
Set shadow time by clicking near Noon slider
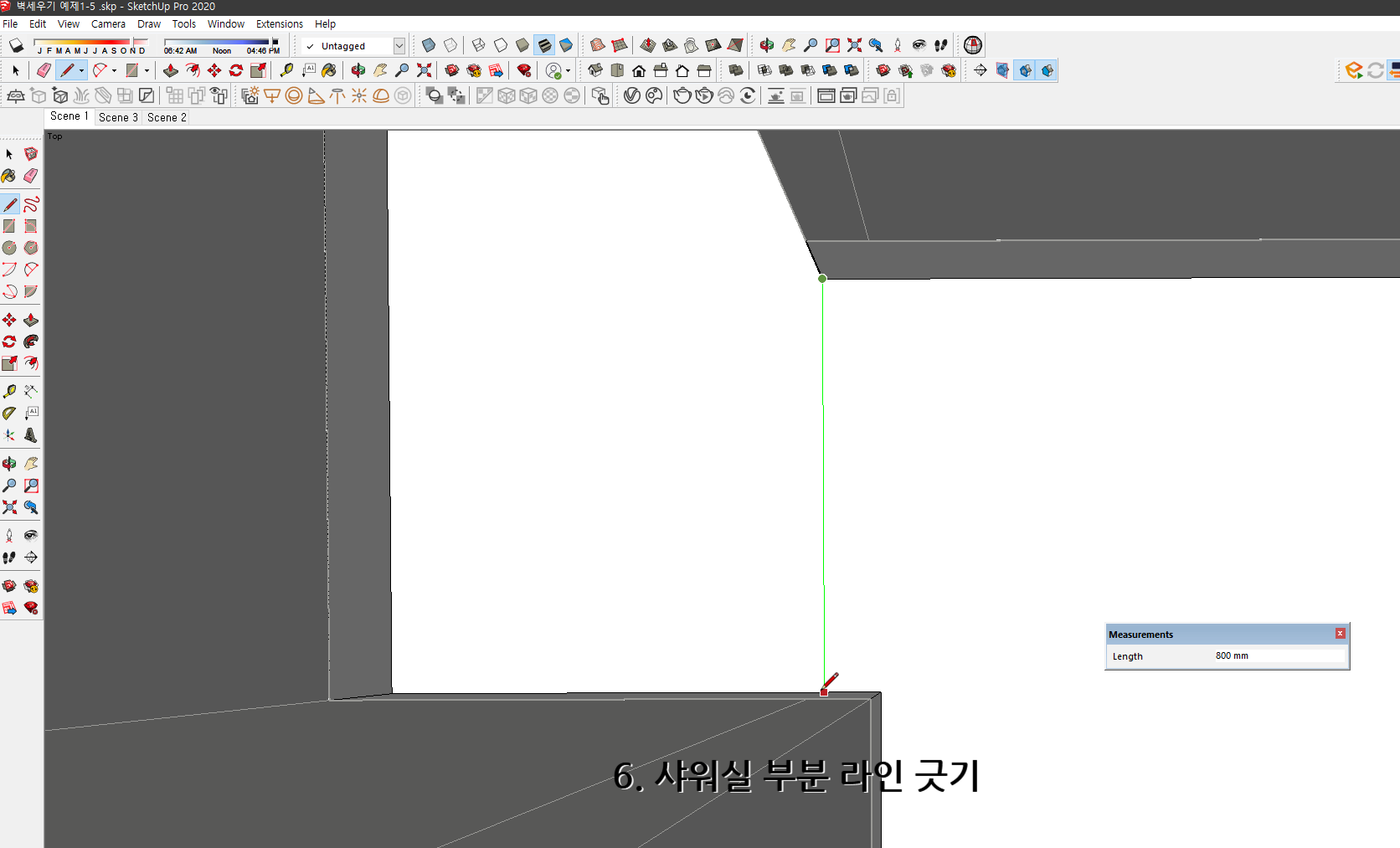click(220, 44)
